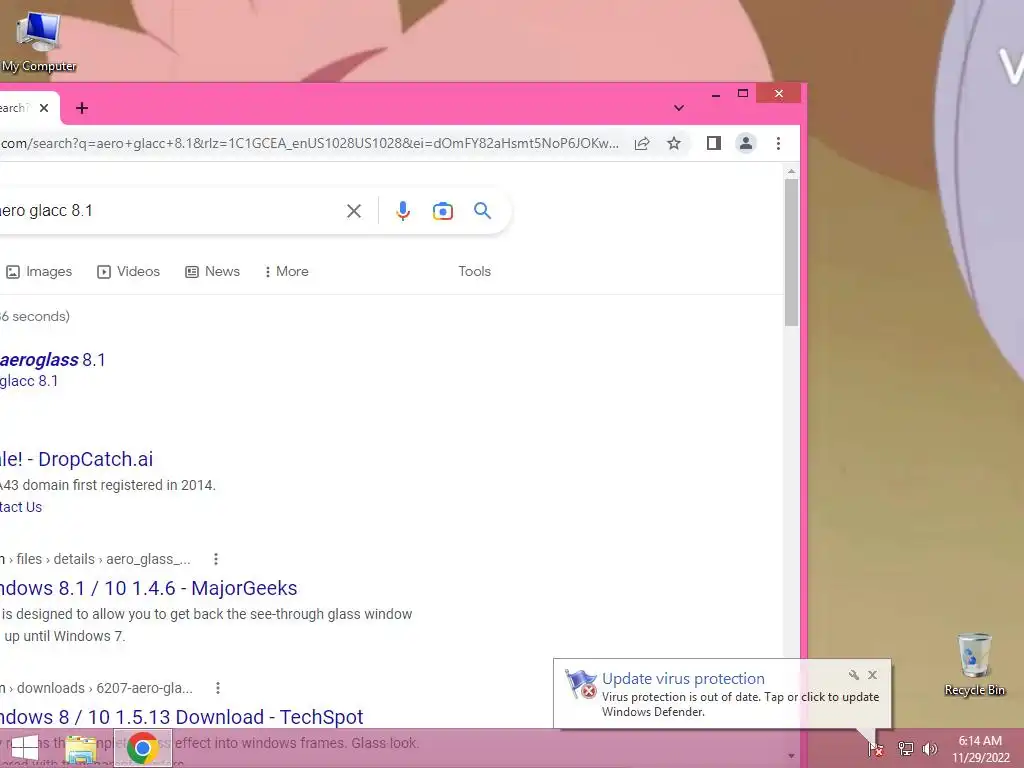This screenshot has width=1024, height=768.
Task: Close the current Chrome search tab
Action: pos(44,108)
